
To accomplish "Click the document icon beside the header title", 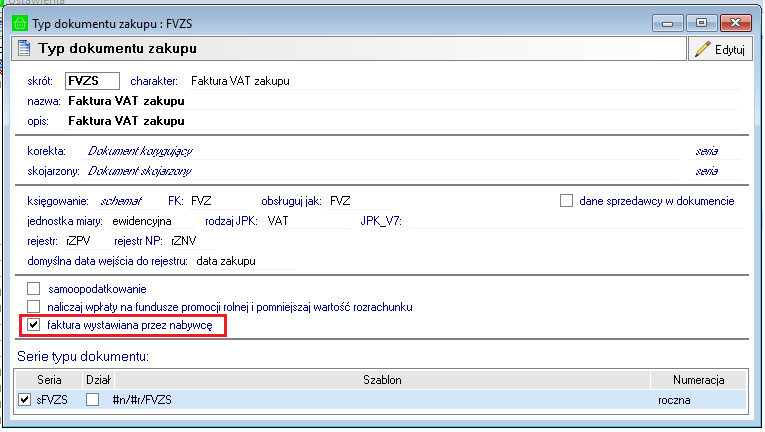I will click(x=21, y=47).
